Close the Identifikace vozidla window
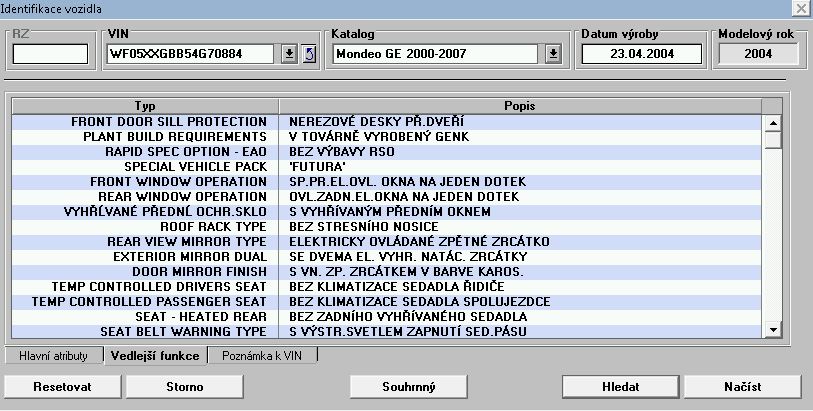The height and width of the screenshot is (411, 813). pos(801,8)
